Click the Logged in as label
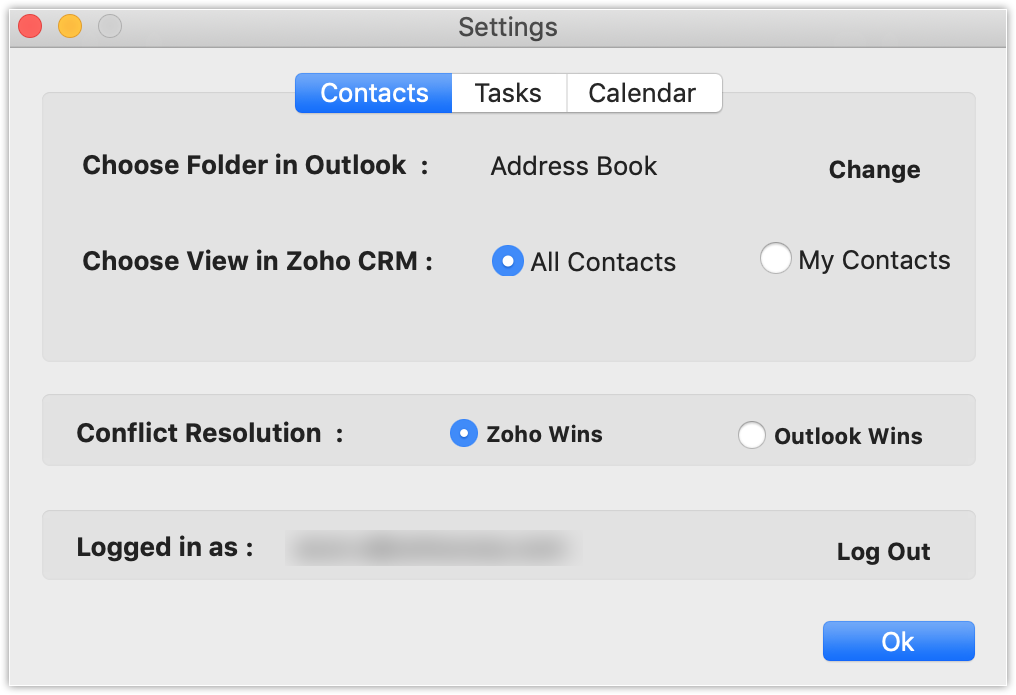 (165, 547)
